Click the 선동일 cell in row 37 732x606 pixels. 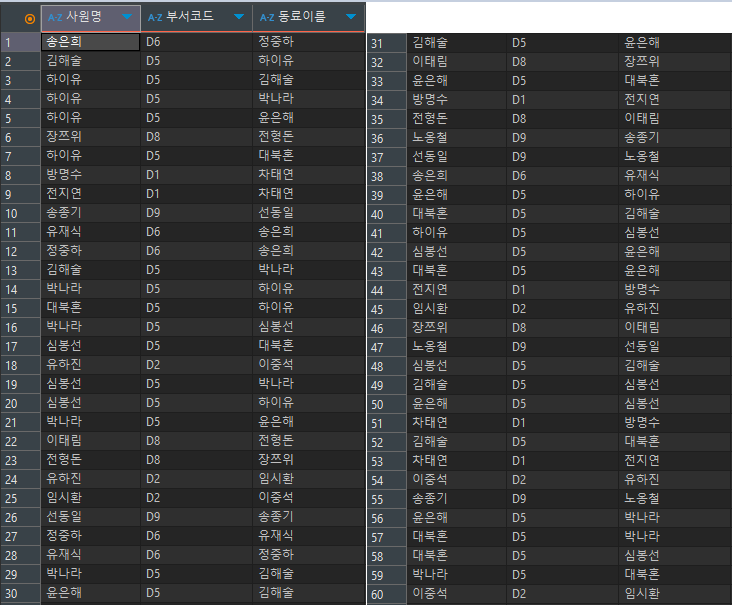[457, 157]
